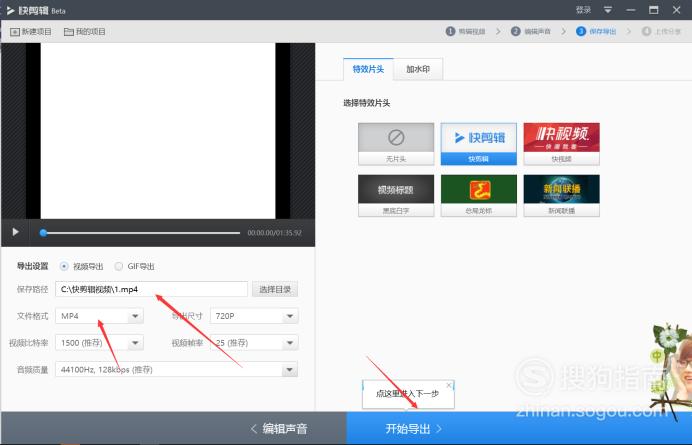Choose the GIF导出 radio option
Screen dimensions: 692x445
[x=134, y=266]
